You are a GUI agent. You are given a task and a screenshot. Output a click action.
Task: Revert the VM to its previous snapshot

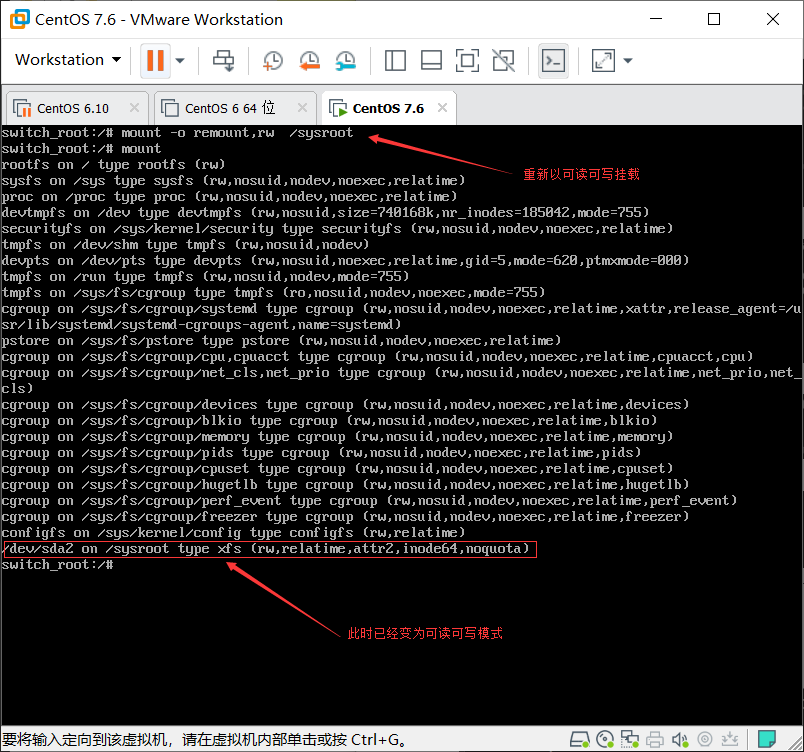click(309, 60)
